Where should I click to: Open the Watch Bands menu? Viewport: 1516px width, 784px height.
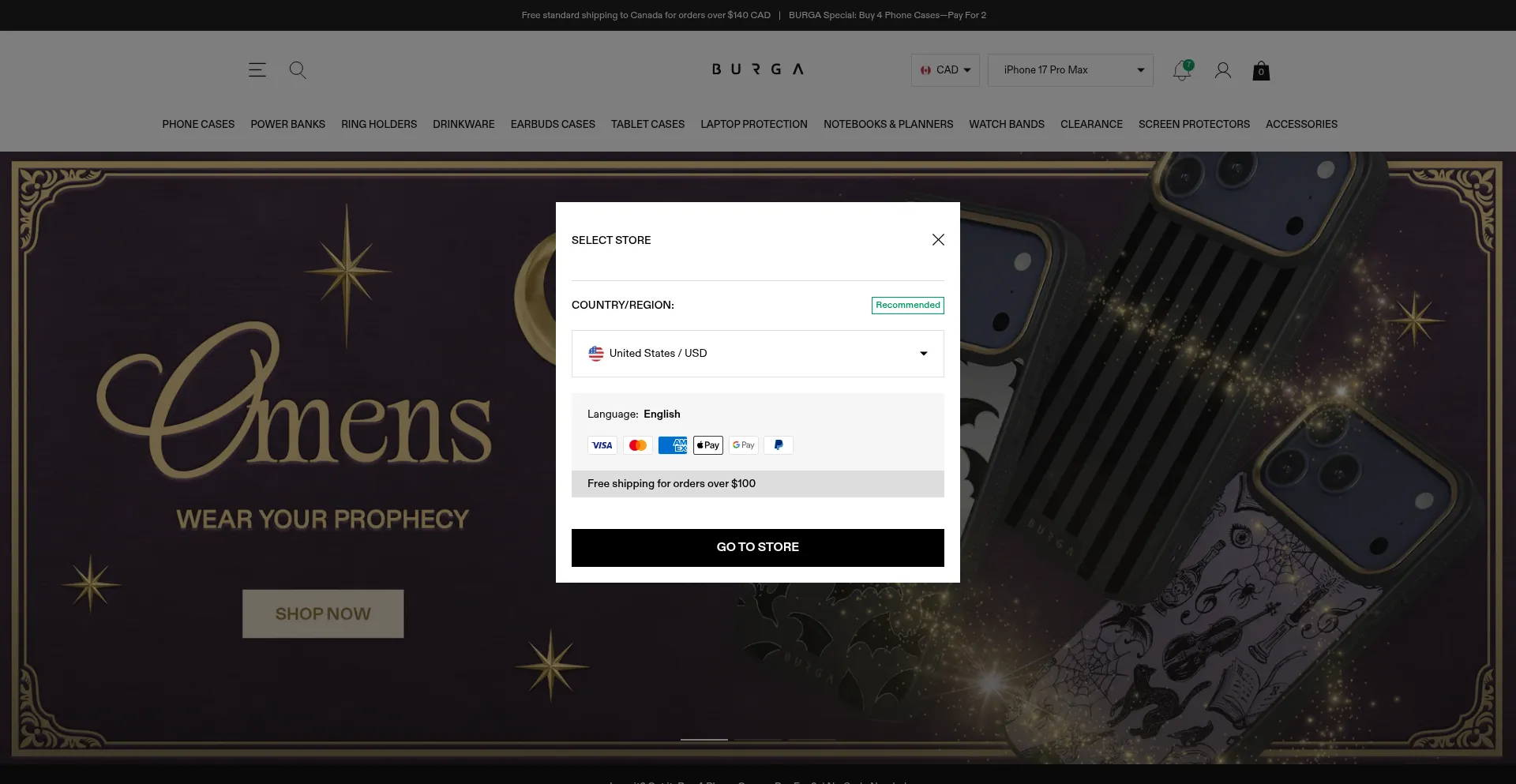click(x=1007, y=125)
